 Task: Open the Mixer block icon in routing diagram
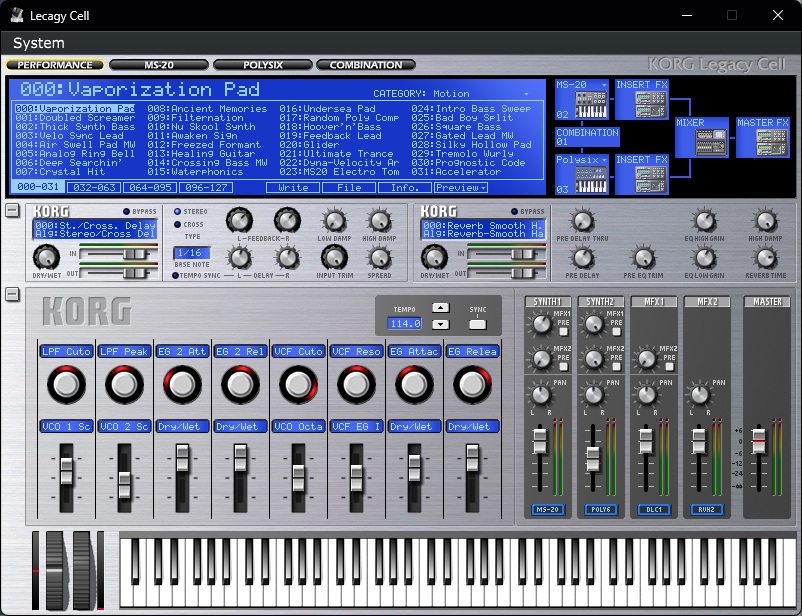pyautogui.click(x=711, y=142)
